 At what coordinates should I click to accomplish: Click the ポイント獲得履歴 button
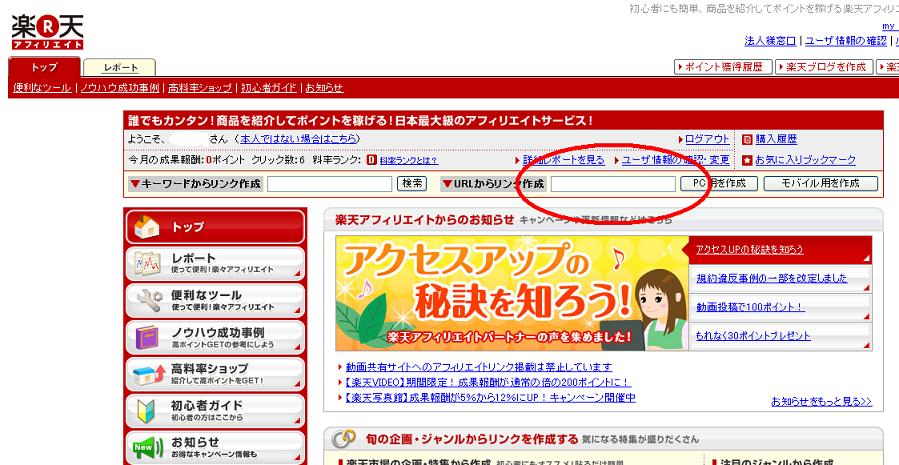tap(722, 67)
